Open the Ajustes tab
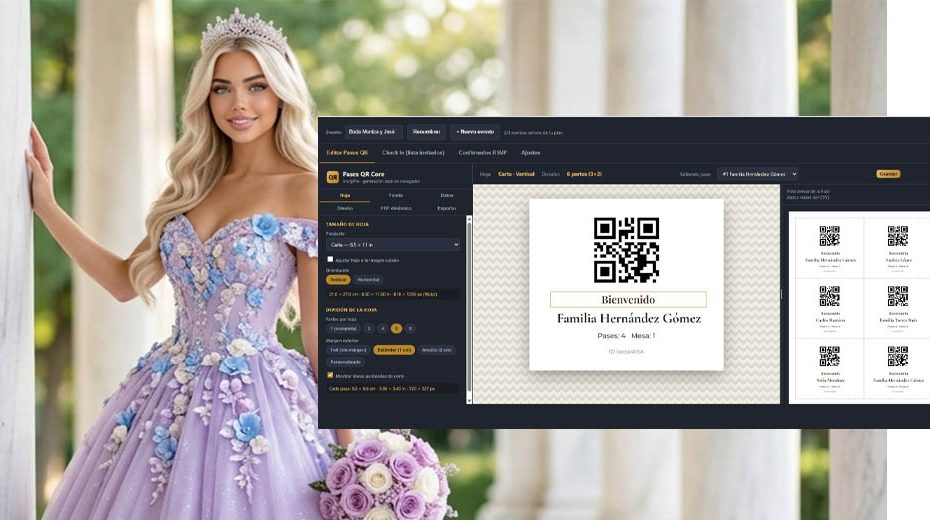 pyautogui.click(x=530, y=153)
